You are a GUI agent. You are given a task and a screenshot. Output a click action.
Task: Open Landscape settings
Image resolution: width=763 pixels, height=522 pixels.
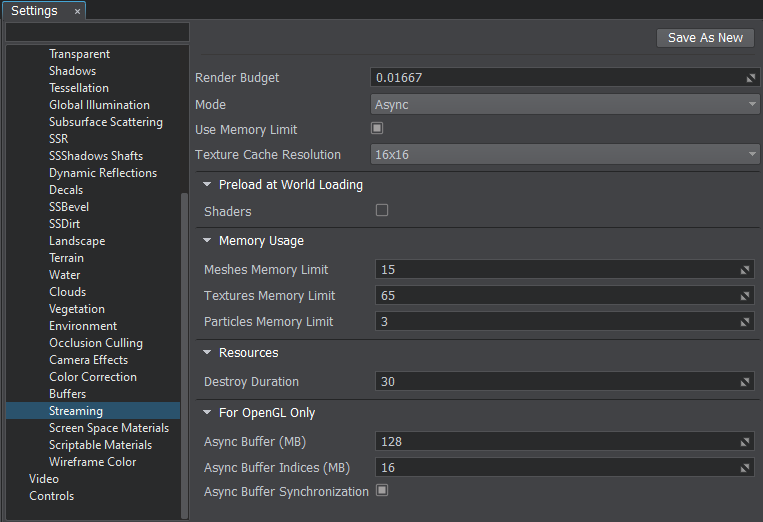coord(77,241)
